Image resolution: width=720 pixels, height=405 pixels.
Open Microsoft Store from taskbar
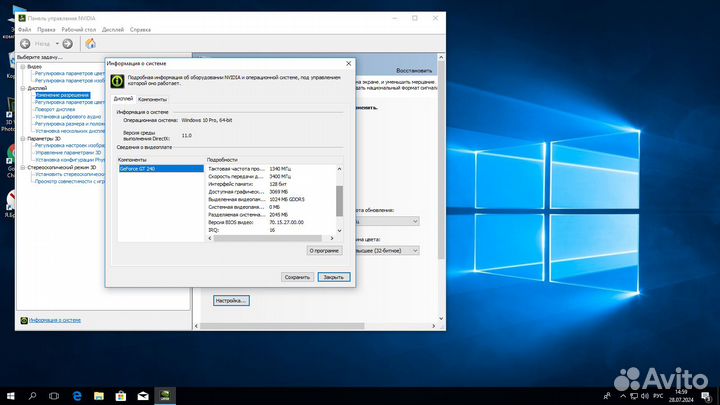(121, 396)
